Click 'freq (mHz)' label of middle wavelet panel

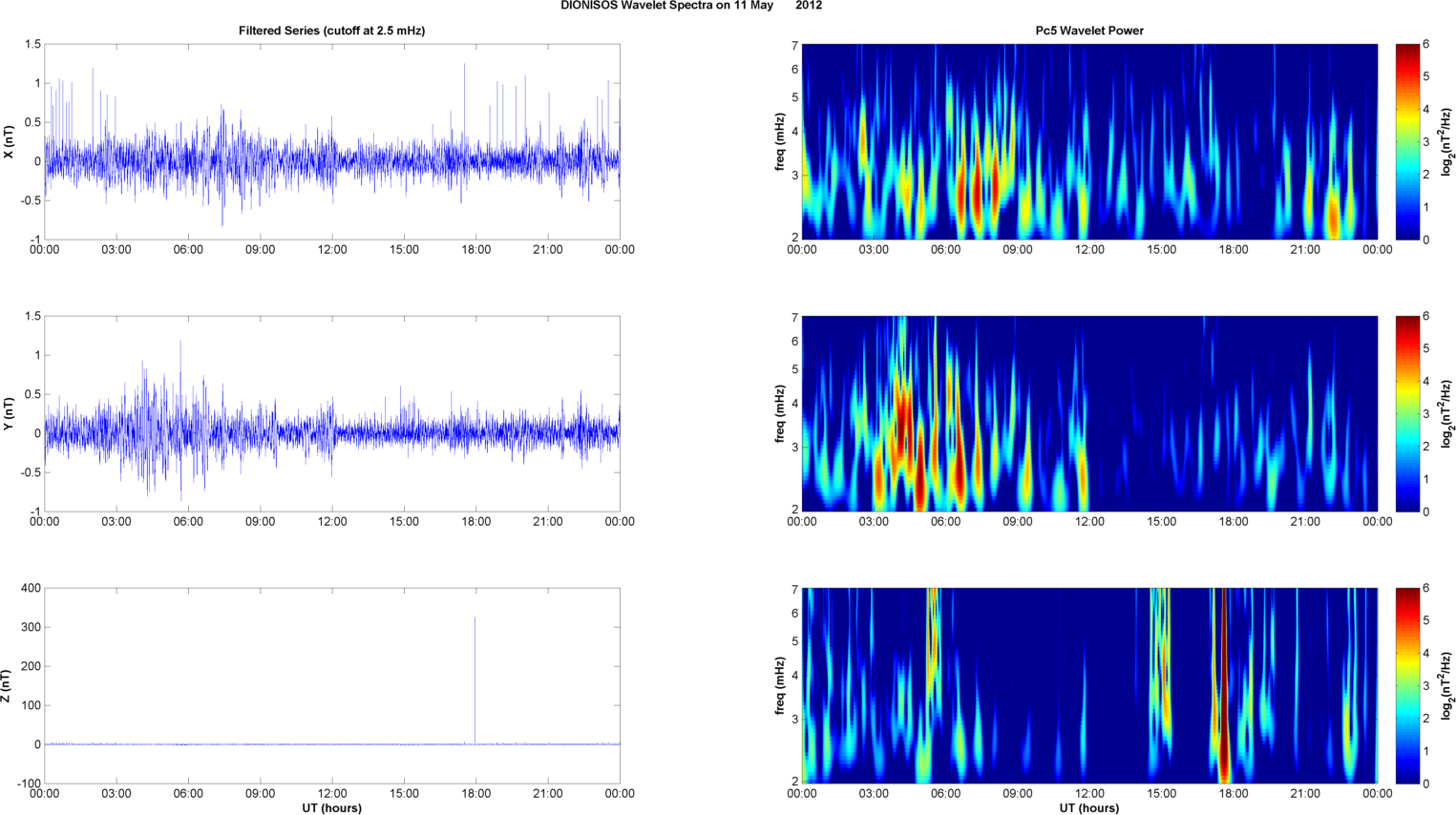pos(780,414)
